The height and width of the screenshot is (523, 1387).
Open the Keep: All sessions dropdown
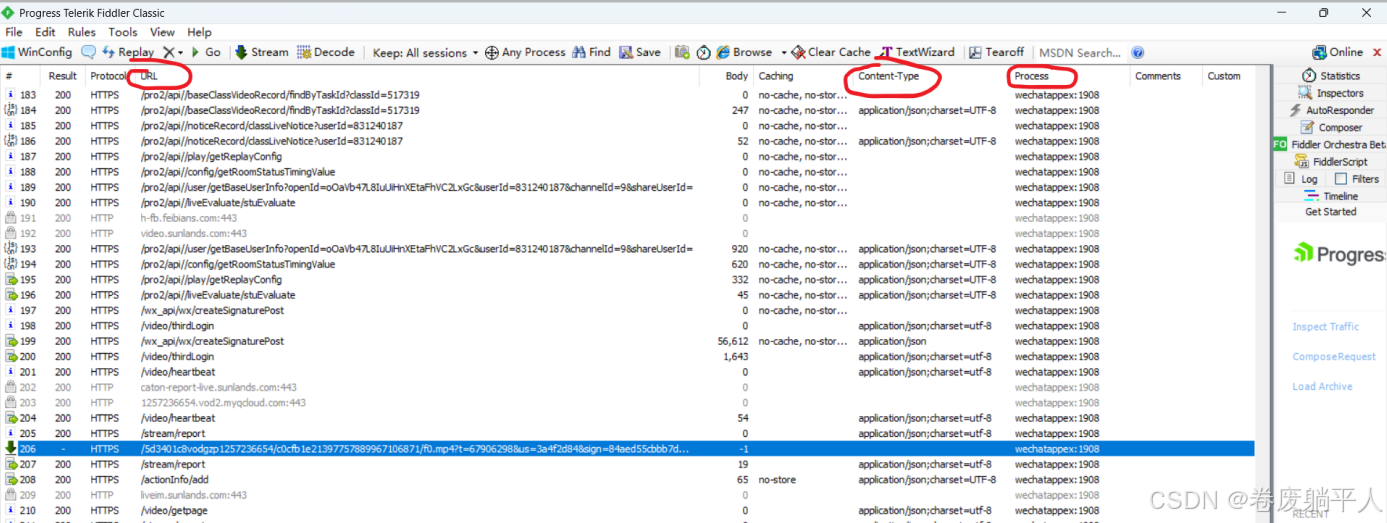tap(425, 52)
